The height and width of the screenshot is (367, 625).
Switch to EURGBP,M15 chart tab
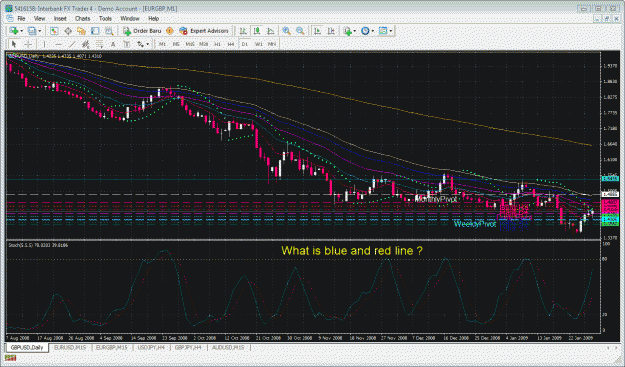(x=112, y=347)
